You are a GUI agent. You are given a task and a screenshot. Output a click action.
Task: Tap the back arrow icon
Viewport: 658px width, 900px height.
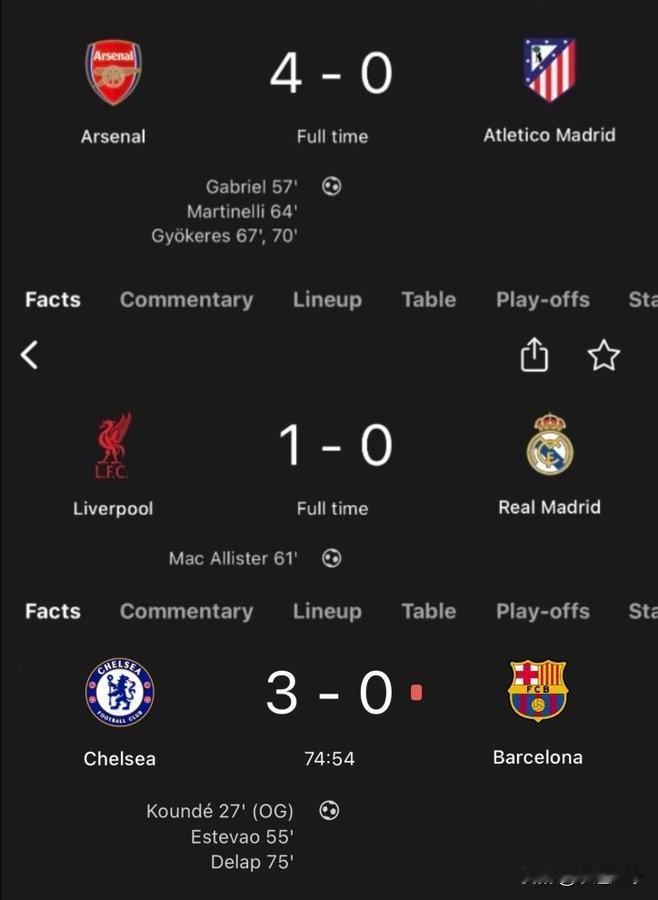pos(29,355)
